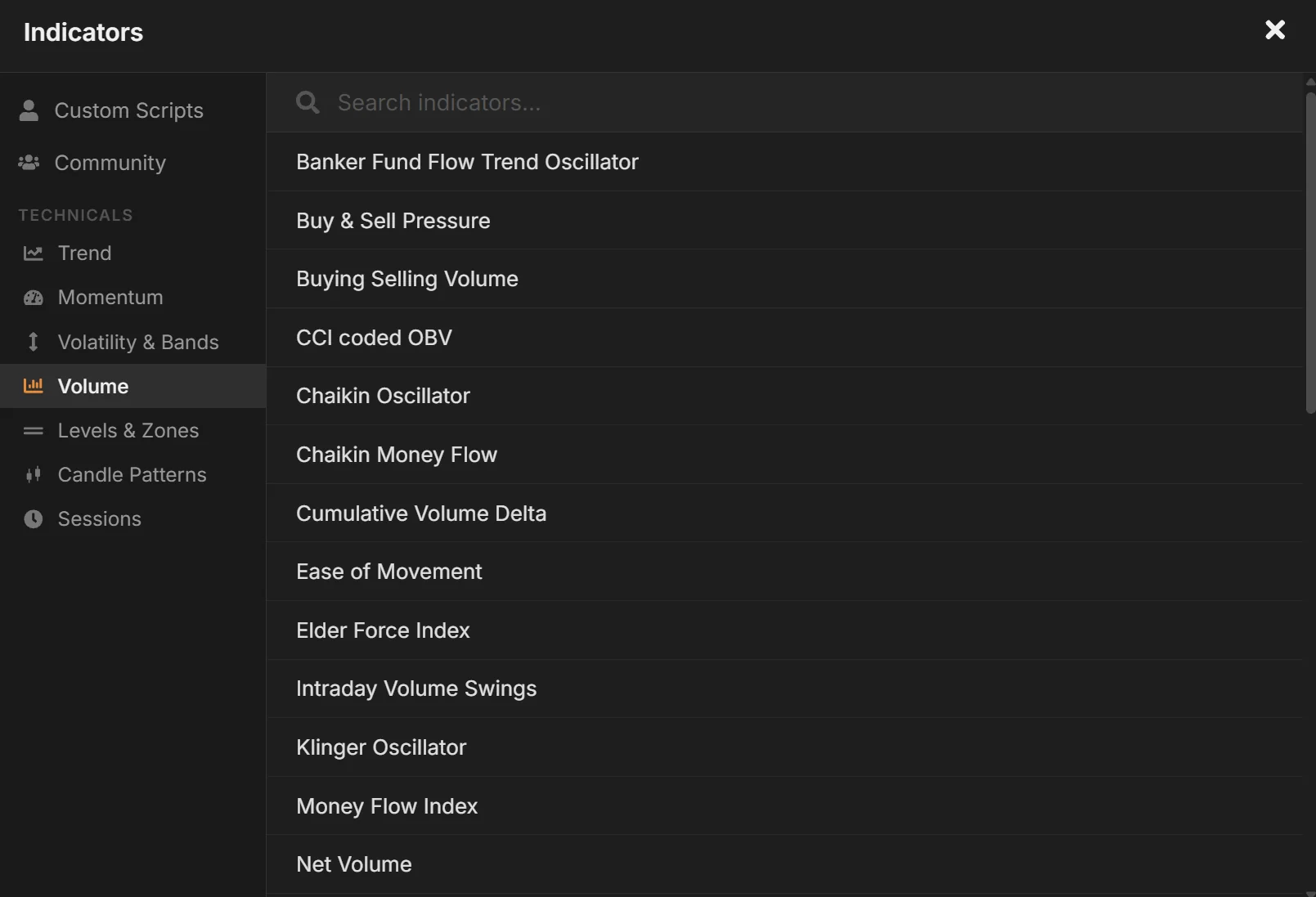Add Cumulative Volume Delta indicator
Screen dimensions: 1316x897
point(784,514)
